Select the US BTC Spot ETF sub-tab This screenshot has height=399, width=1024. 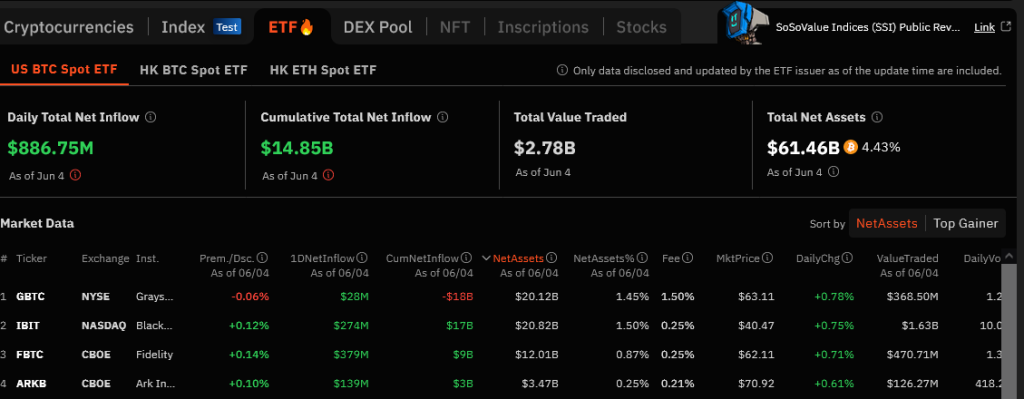pyautogui.click(x=64, y=70)
